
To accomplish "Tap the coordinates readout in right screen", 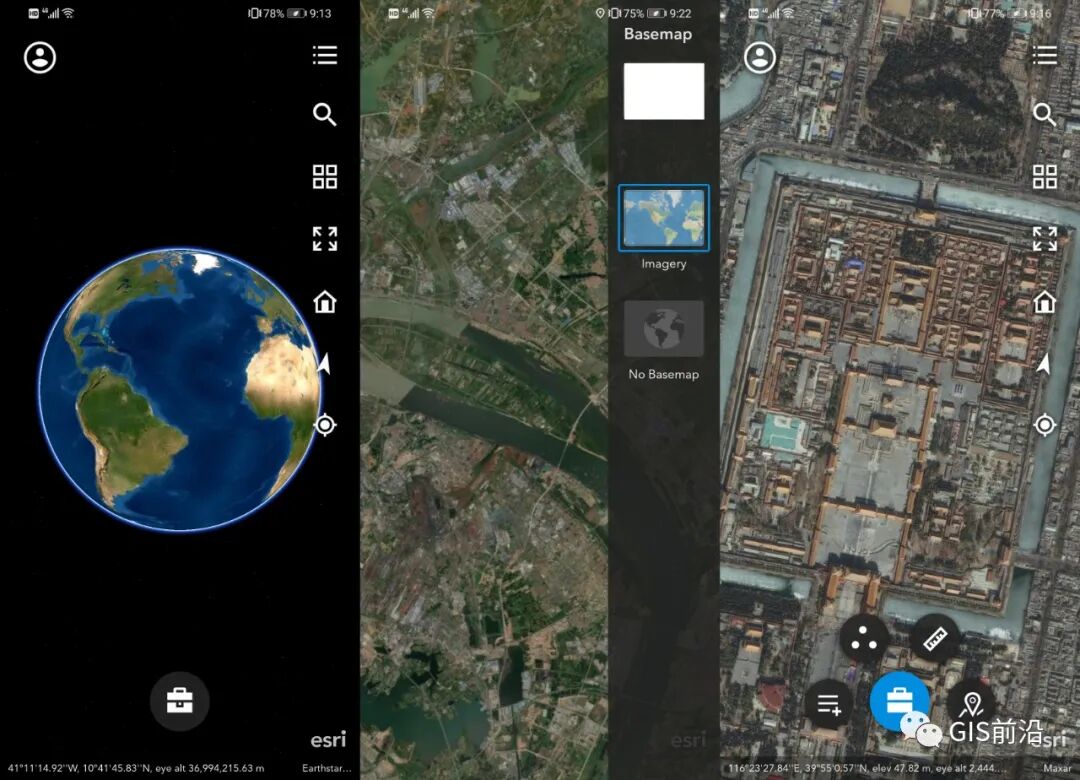I will 867,768.
